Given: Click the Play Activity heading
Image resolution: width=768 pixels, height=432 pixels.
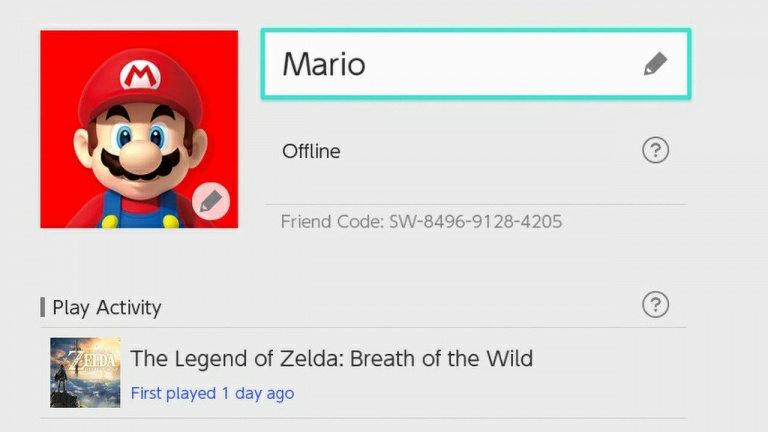Looking at the screenshot, I should click(106, 307).
